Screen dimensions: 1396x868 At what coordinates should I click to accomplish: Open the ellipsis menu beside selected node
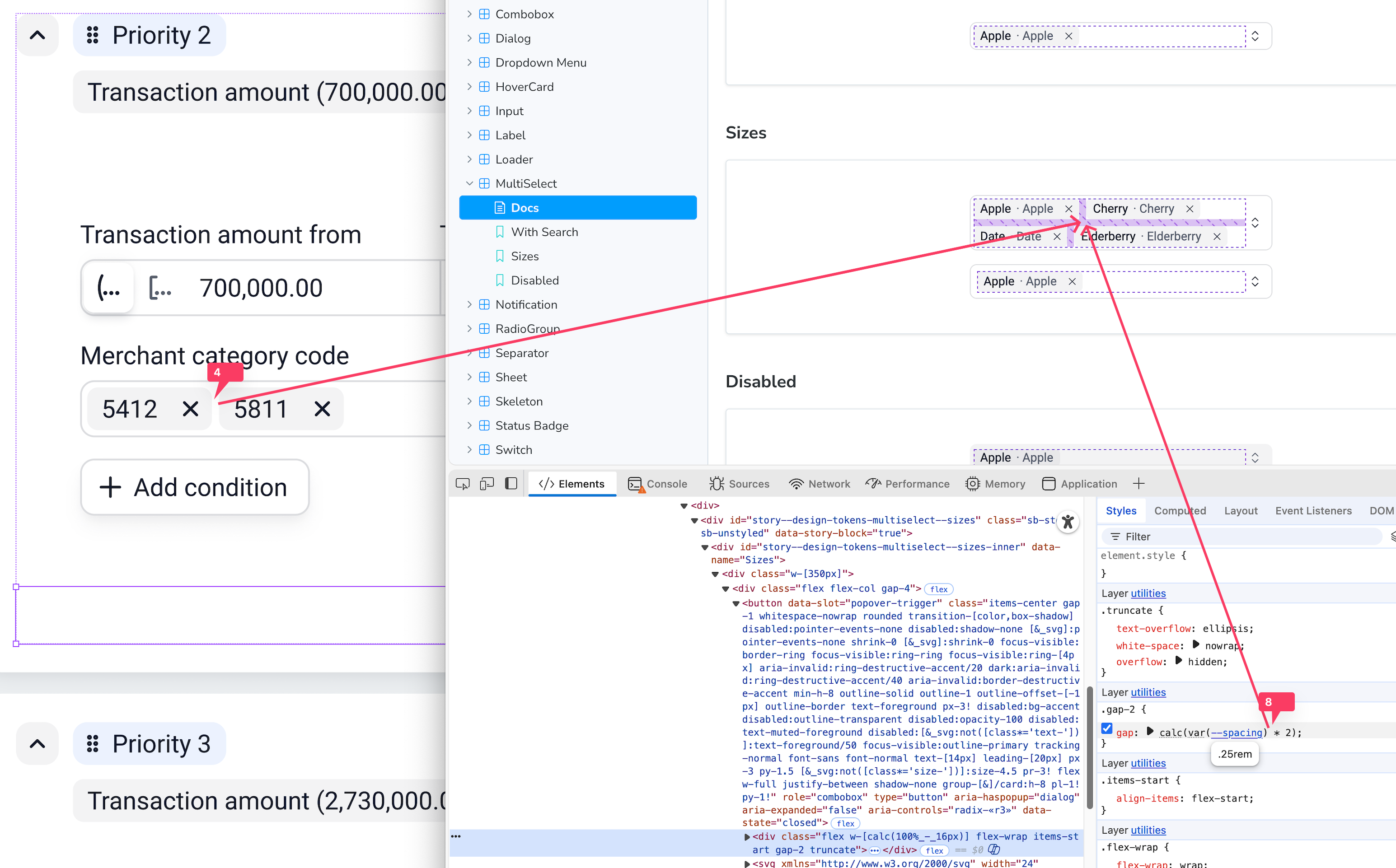pos(456,836)
